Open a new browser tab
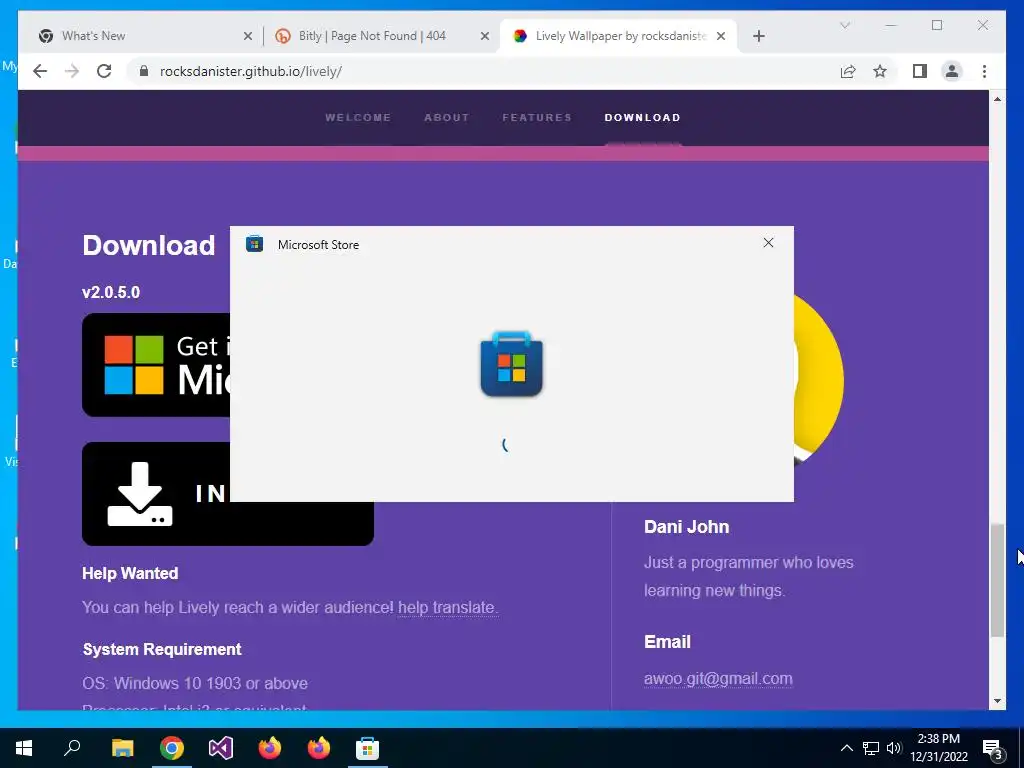 (758, 36)
